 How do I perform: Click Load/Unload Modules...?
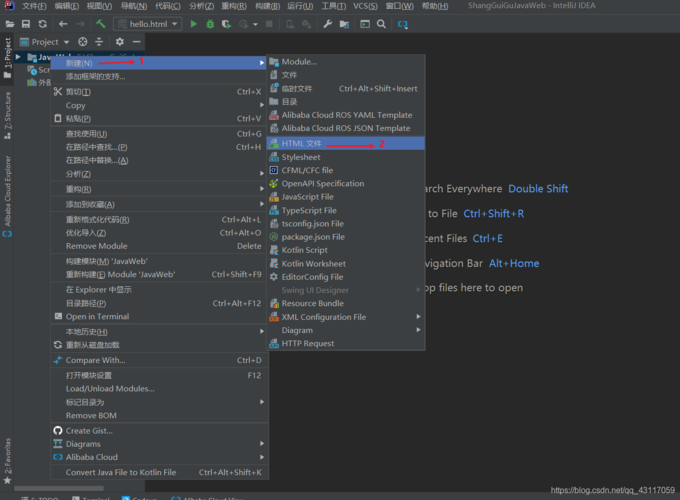(x=159, y=389)
